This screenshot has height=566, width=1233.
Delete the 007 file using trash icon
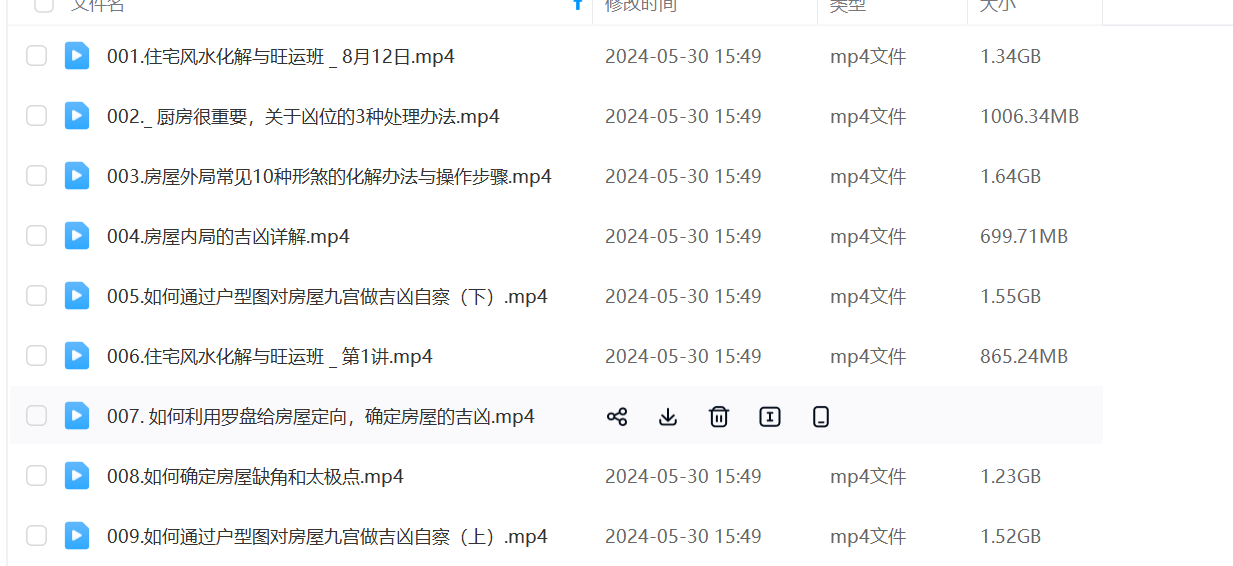click(x=719, y=417)
